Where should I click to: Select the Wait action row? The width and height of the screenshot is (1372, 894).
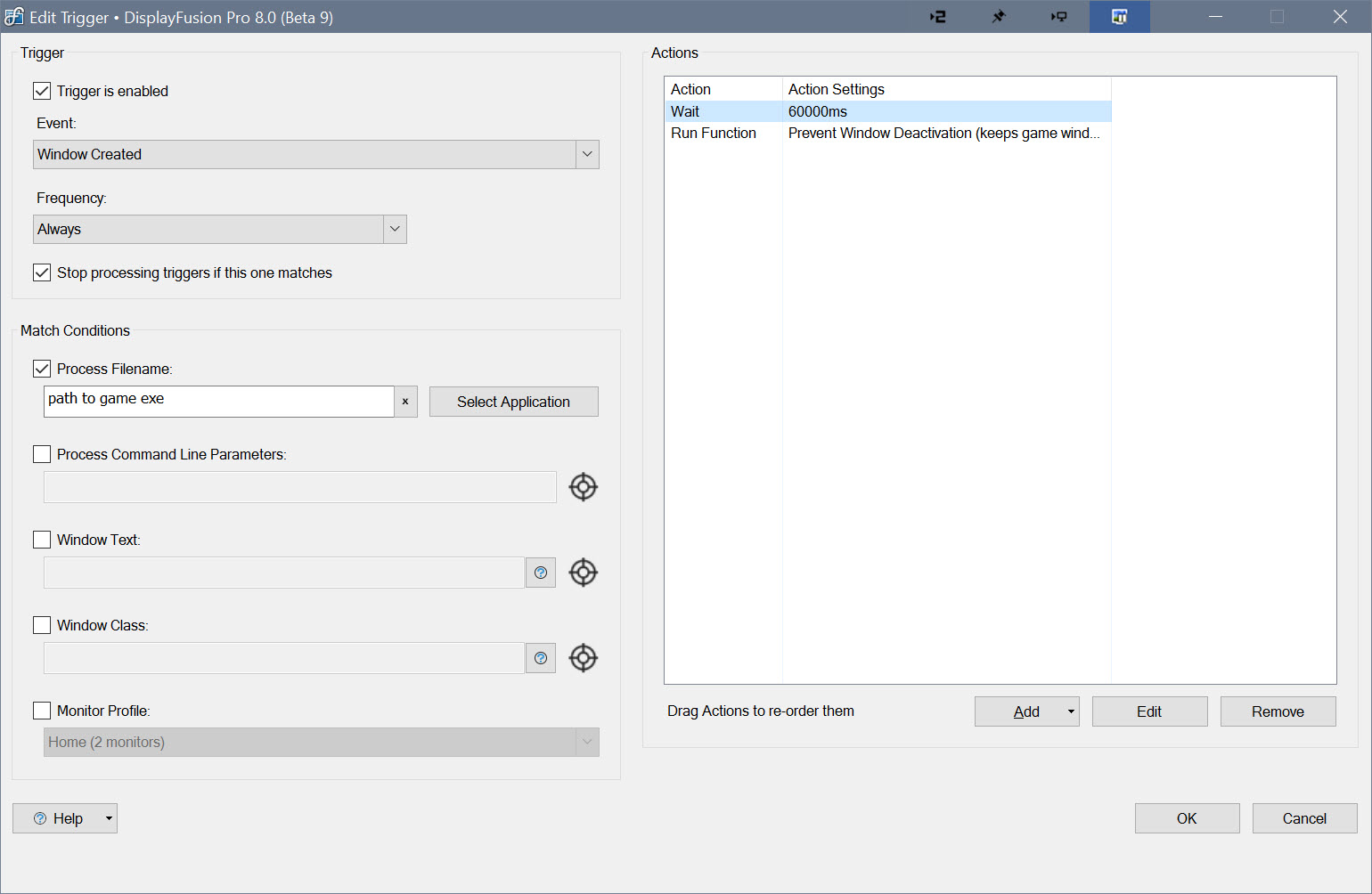tap(886, 111)
